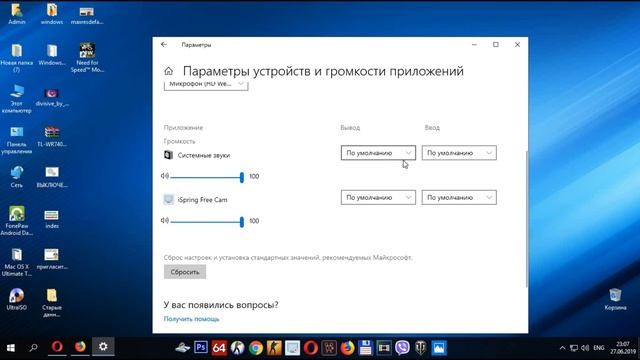The image size is (640, 360).
Task: Show hidden system tray icons
Action: [x=562, y=348]
